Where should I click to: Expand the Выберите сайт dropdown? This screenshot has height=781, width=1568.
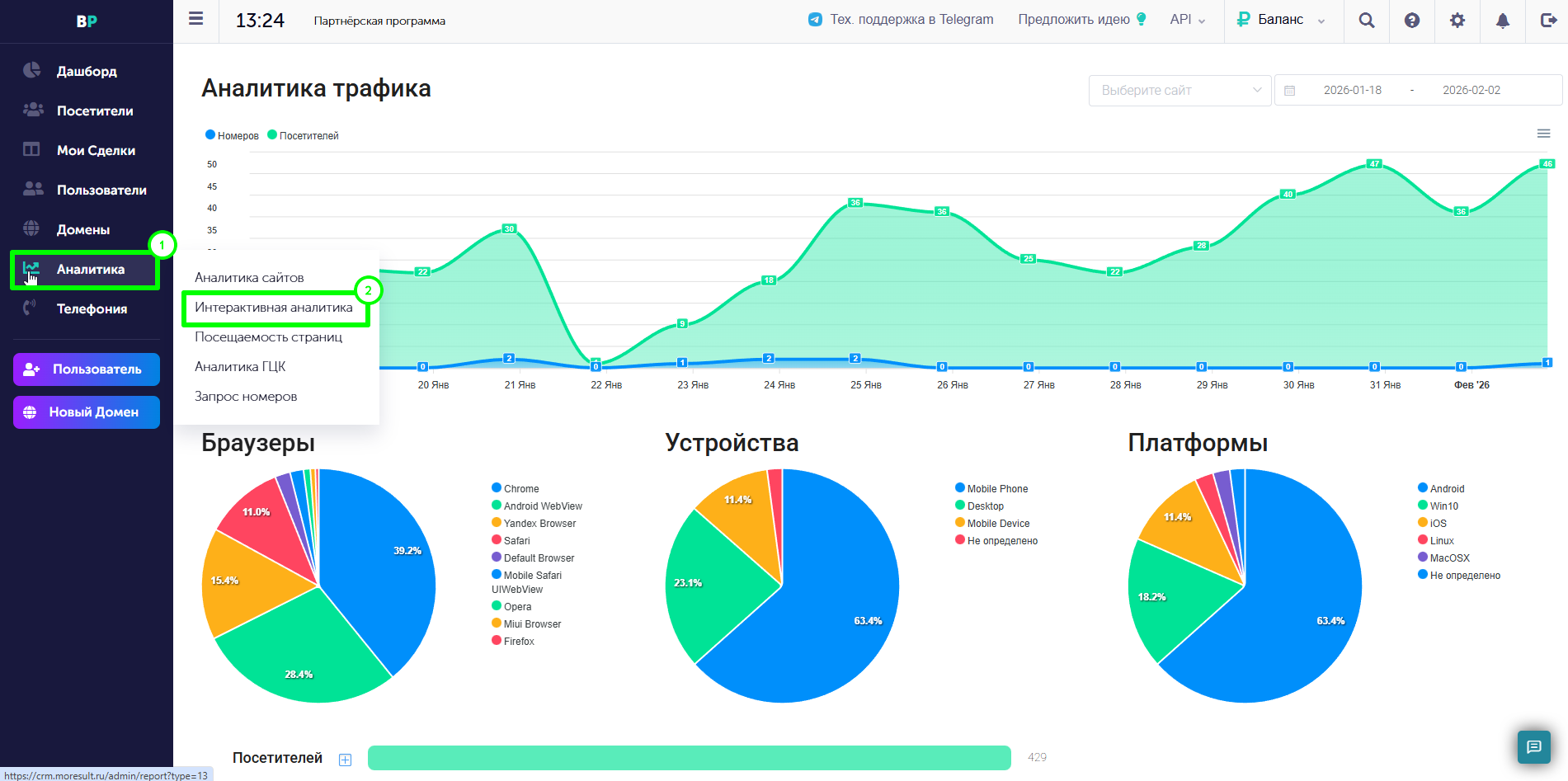point(1180,90)
